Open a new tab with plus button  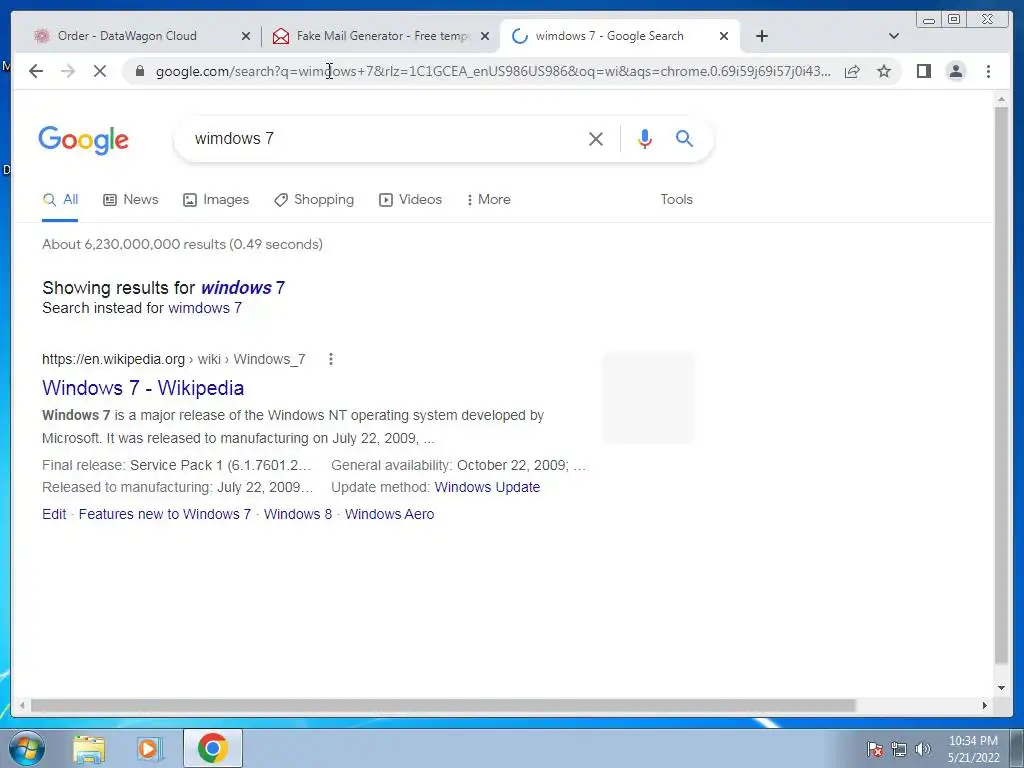pyautogui.click(x=761, y=36)
